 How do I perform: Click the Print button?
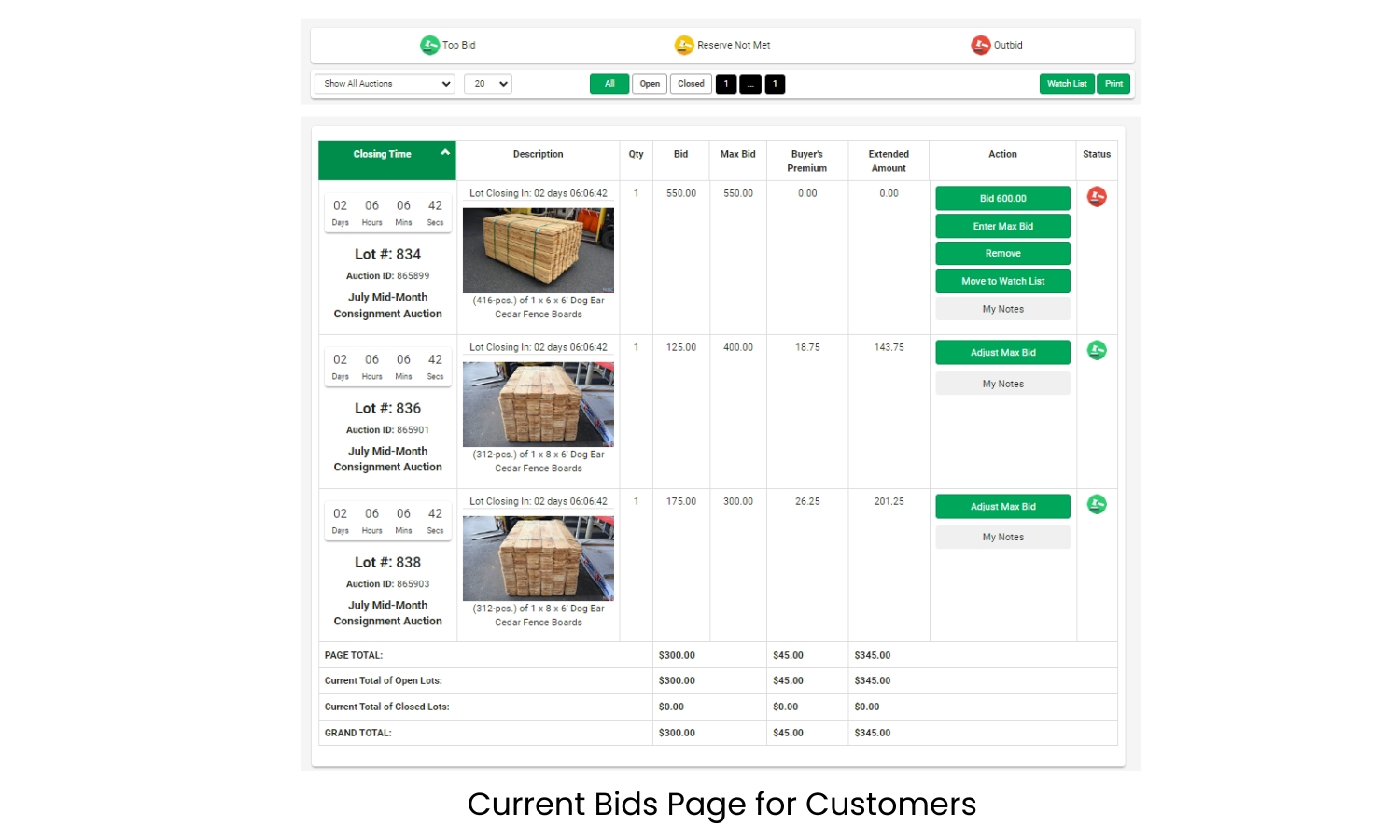(1113, 84)
